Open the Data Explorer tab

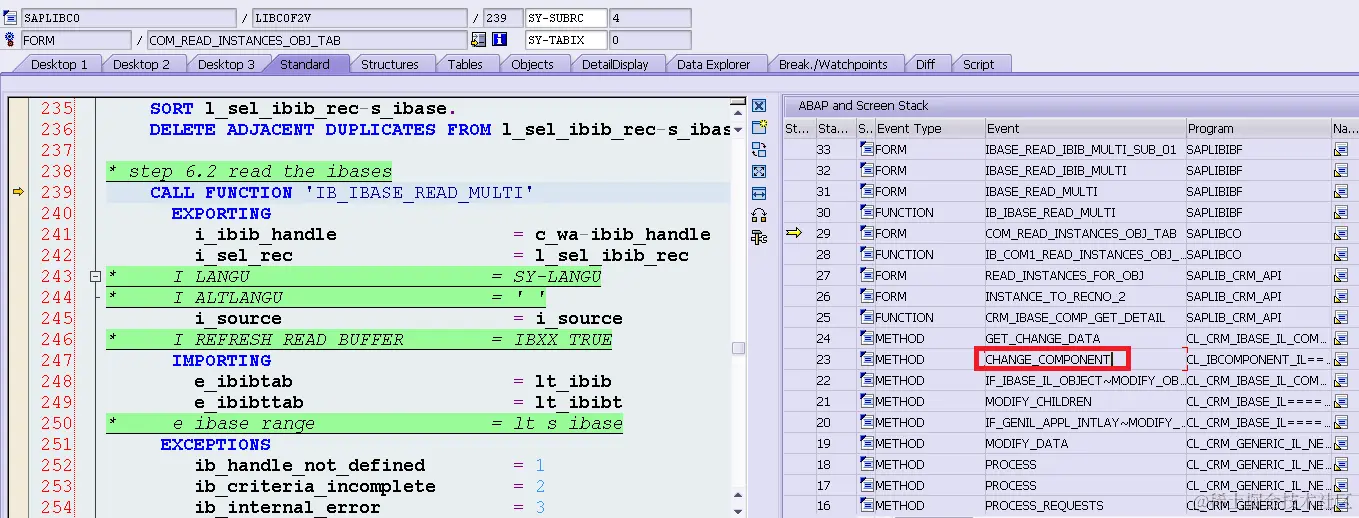713,64
